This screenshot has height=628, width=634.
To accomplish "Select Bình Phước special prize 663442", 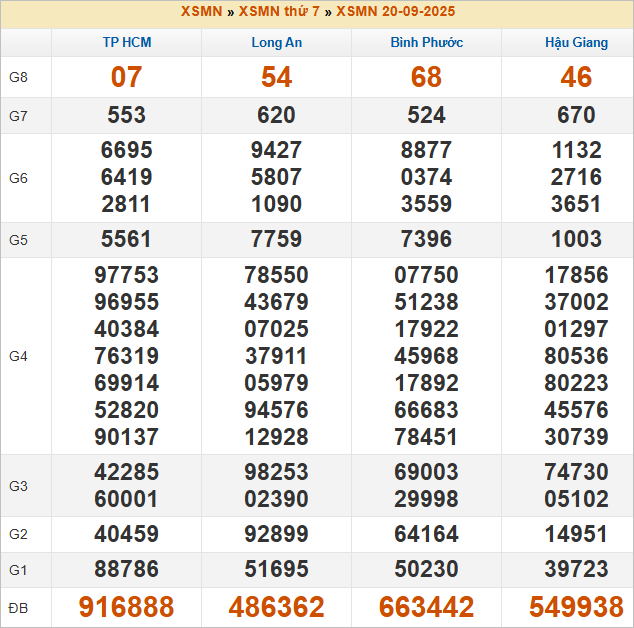I will pyautogui.click(x=426, y=607).
